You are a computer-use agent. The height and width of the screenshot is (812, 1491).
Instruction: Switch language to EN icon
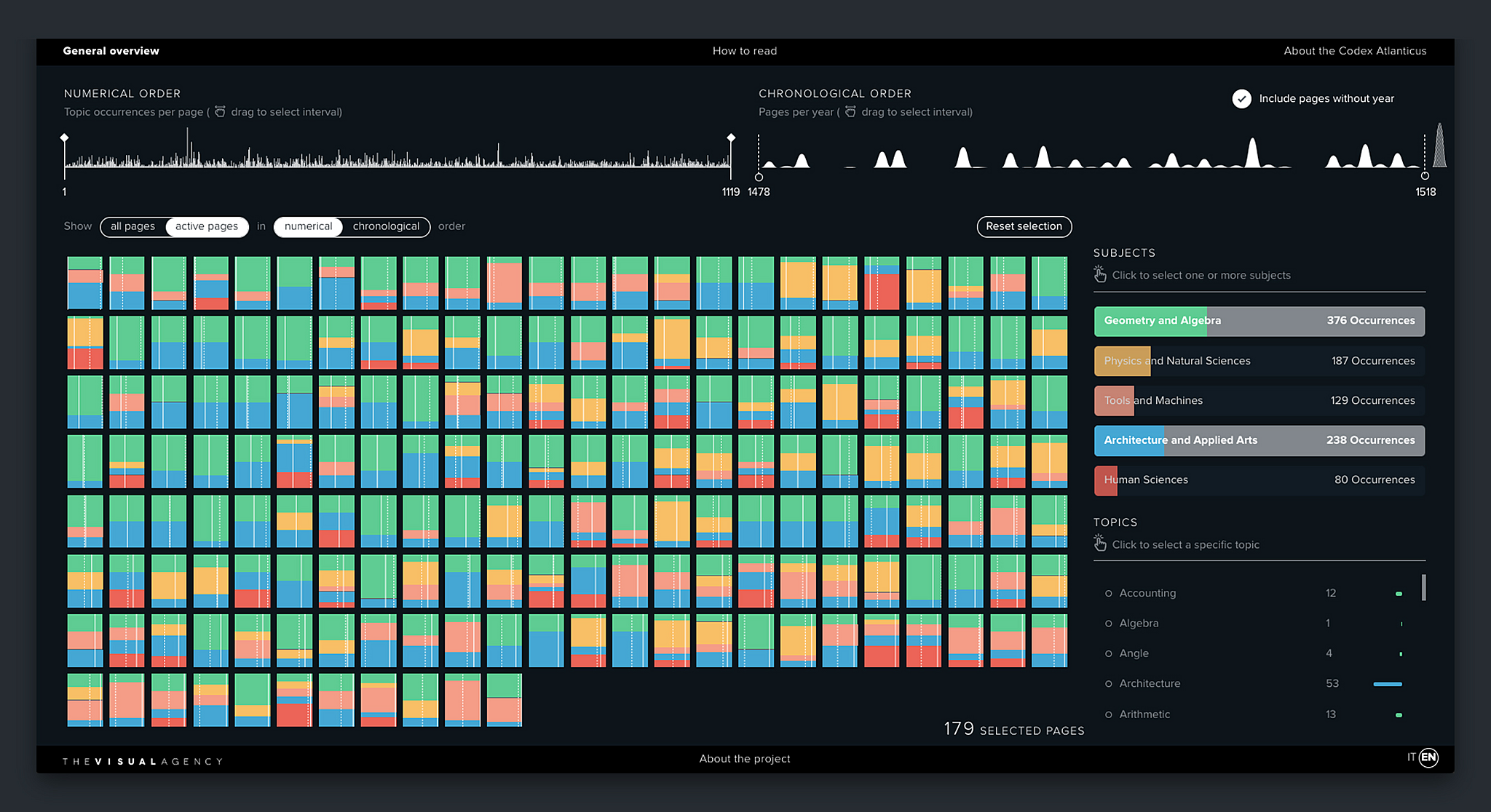click(1428, 757)
